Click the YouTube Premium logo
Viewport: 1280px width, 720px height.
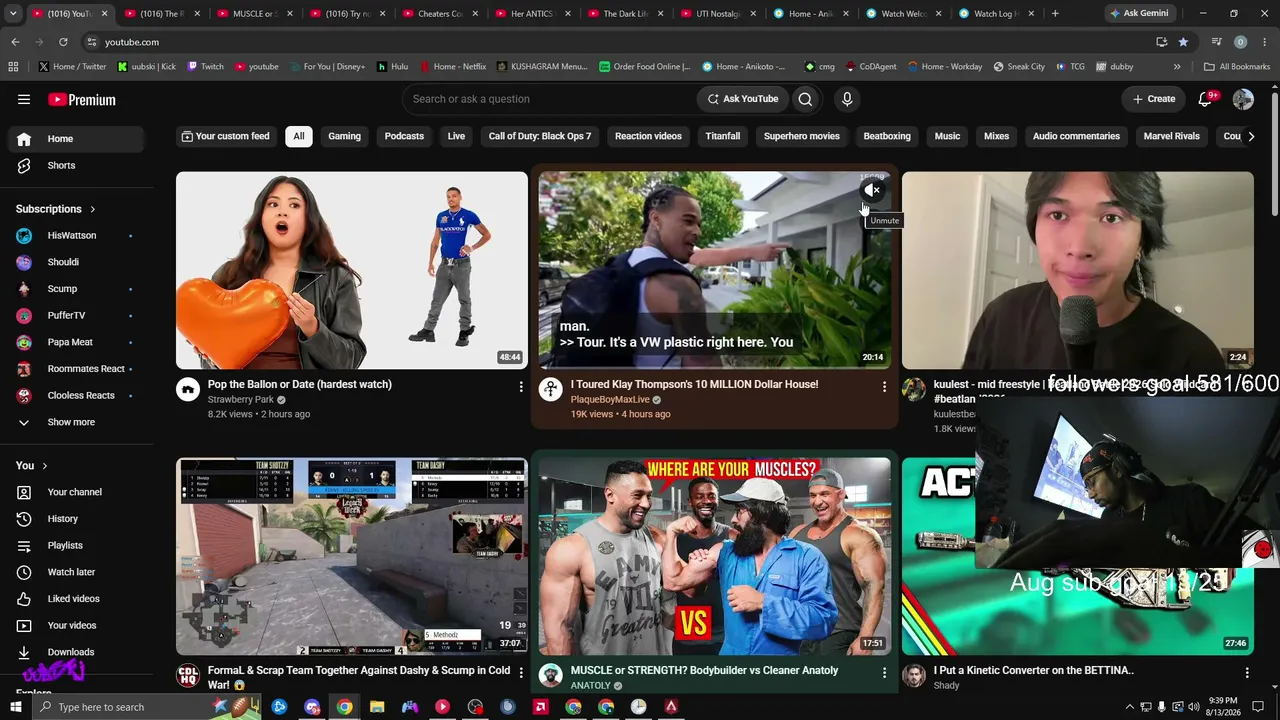tap(82, 99)
